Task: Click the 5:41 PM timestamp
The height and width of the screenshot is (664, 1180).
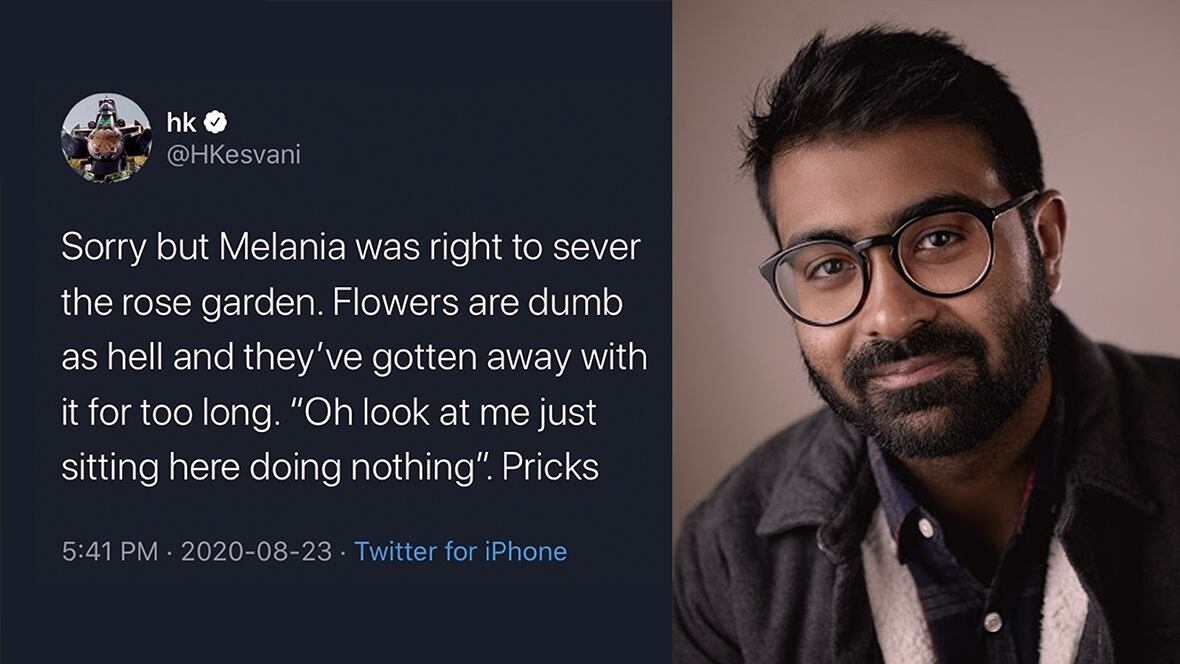Action: click(110, 551)
